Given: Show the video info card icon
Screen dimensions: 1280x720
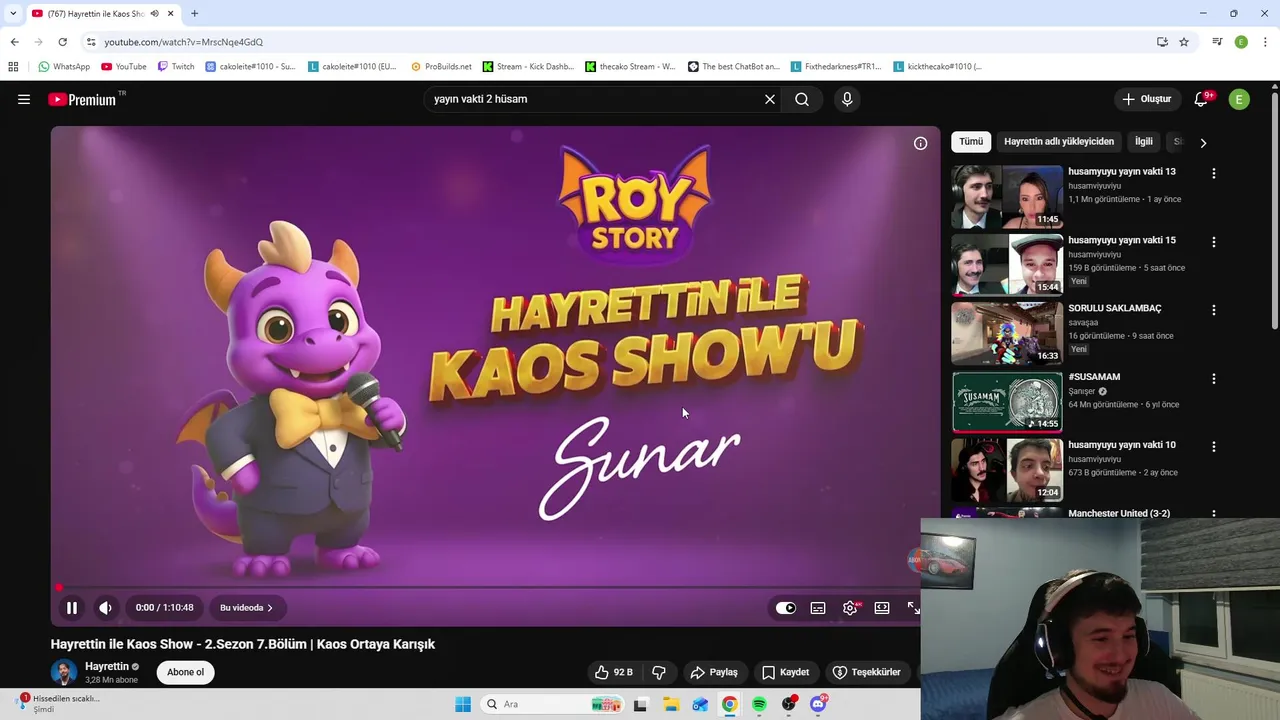Looking at the screenshot, I should click(x=920, y=143).
